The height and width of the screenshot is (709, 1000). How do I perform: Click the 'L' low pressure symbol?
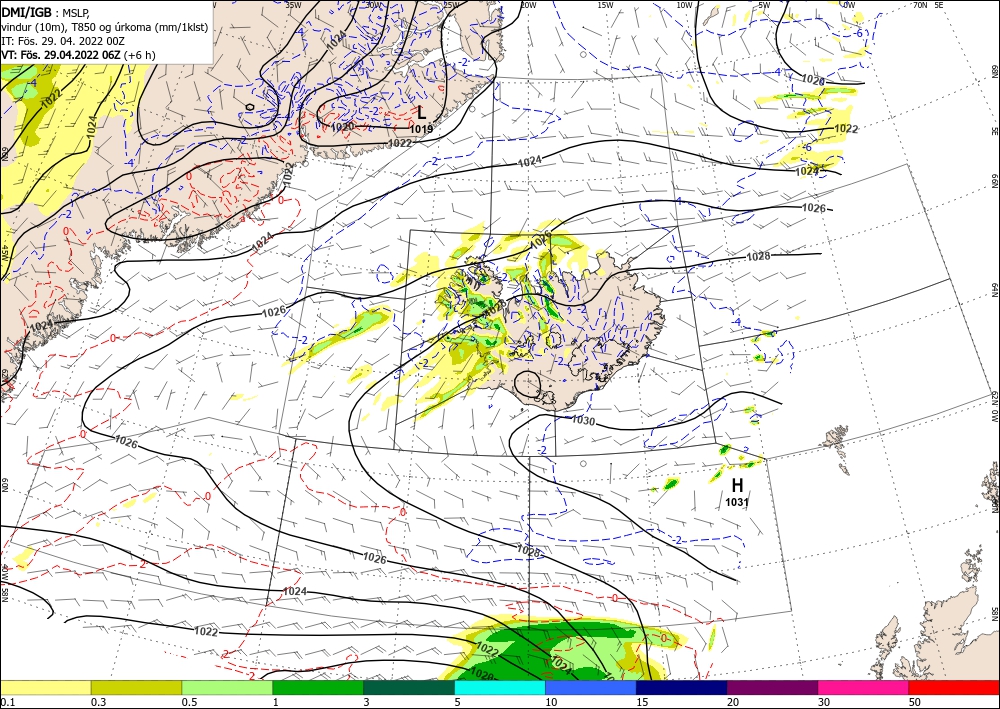[x=422, y=113]
